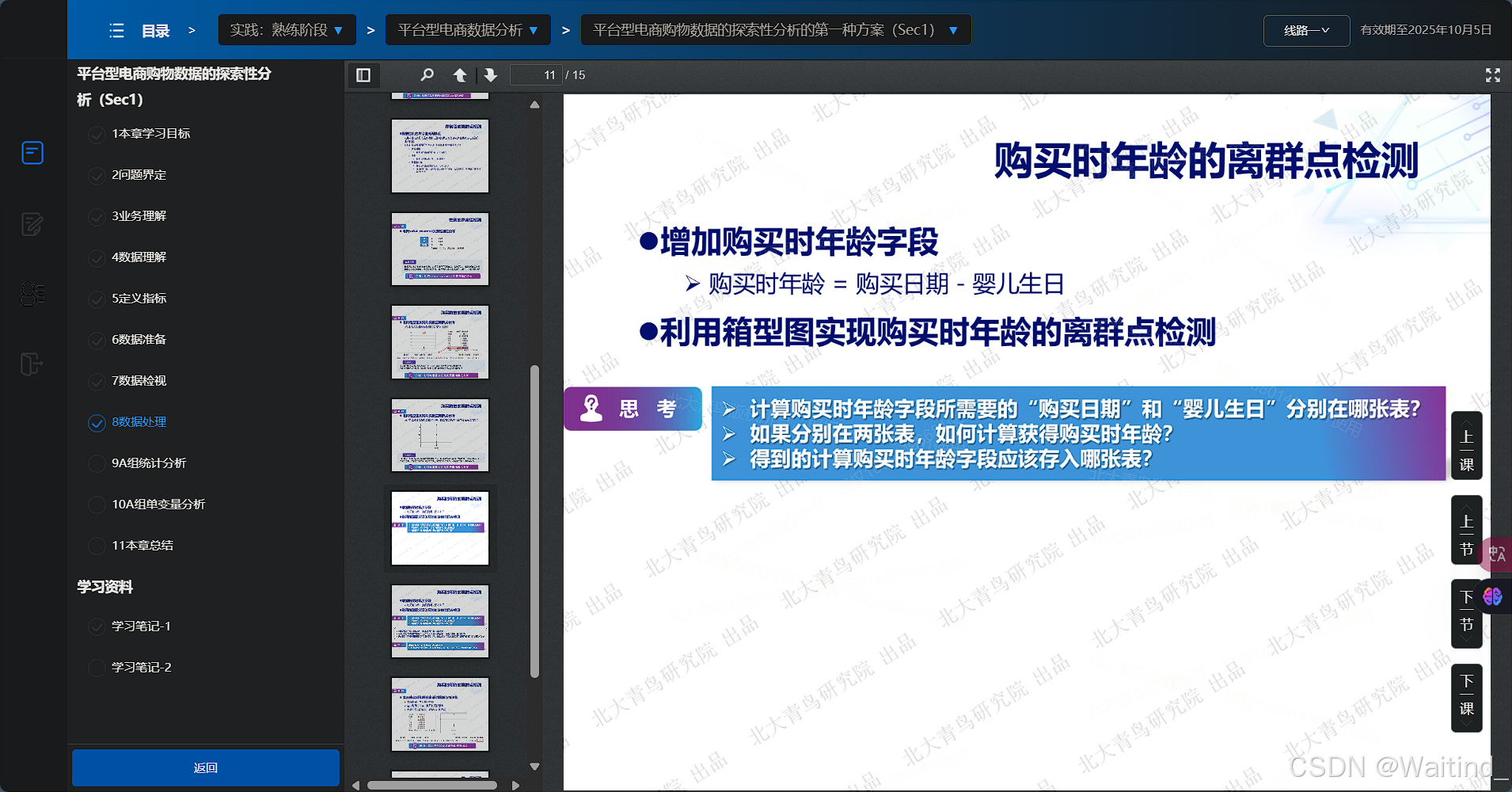
Task: Click 学习资料 heading
Action: click(104, 587)
